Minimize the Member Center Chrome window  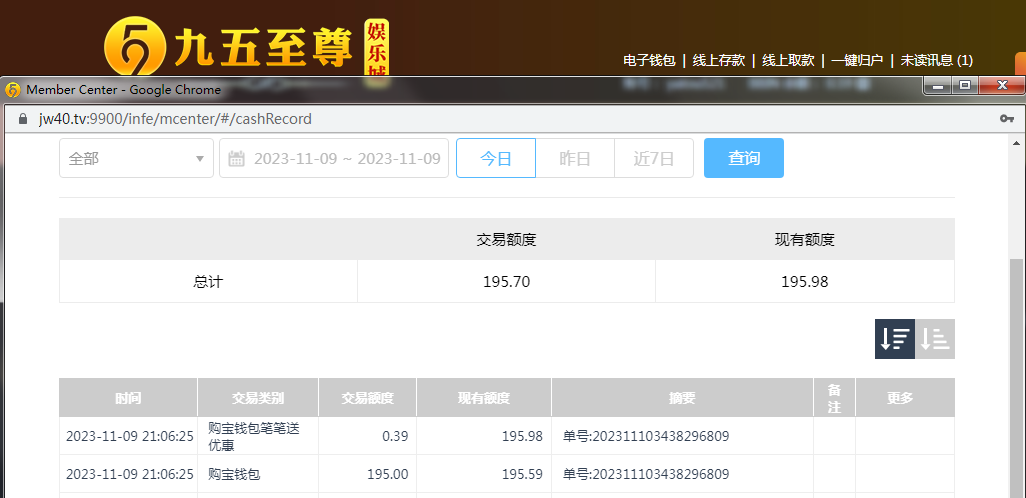pos(938,86)
